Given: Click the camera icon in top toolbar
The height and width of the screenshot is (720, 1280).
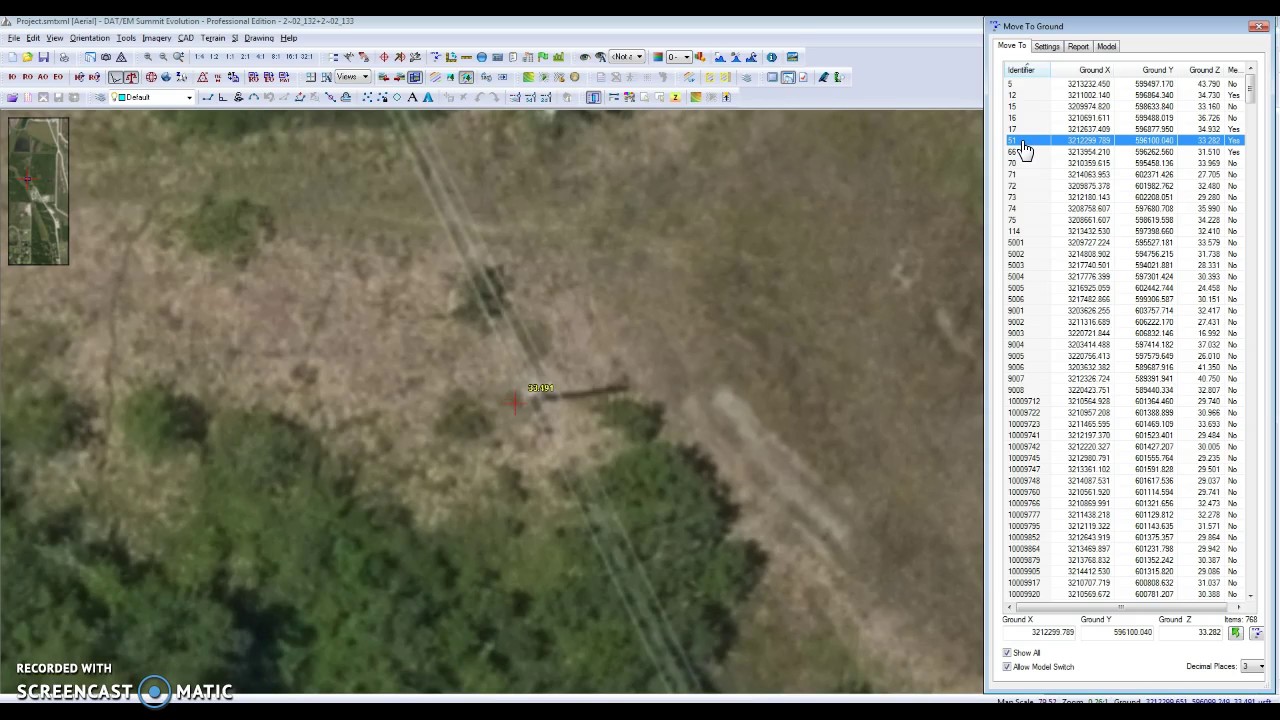Looking at the screenshot, I should pos(106,57).
